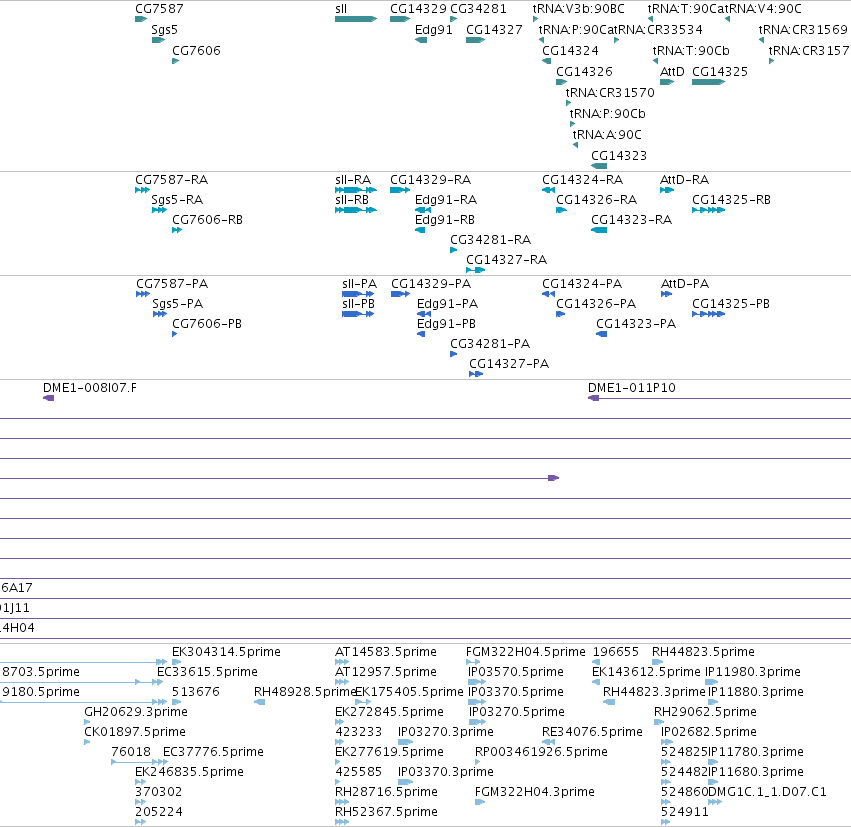
Task: Select the RH44823.3prime EST glyph
Action: (x=609, y=702)
